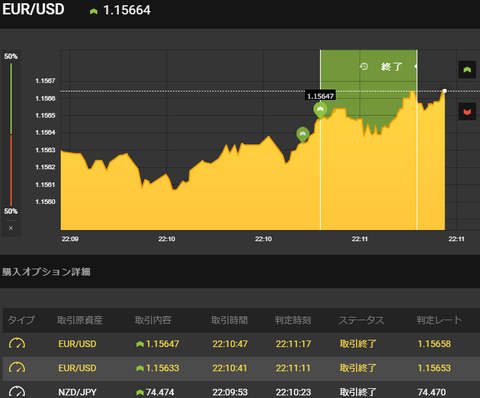Screen dimensions: 480x398
Task: Click the gauge icon in the NZD/JPY row
Action: [x=17, y=391]
